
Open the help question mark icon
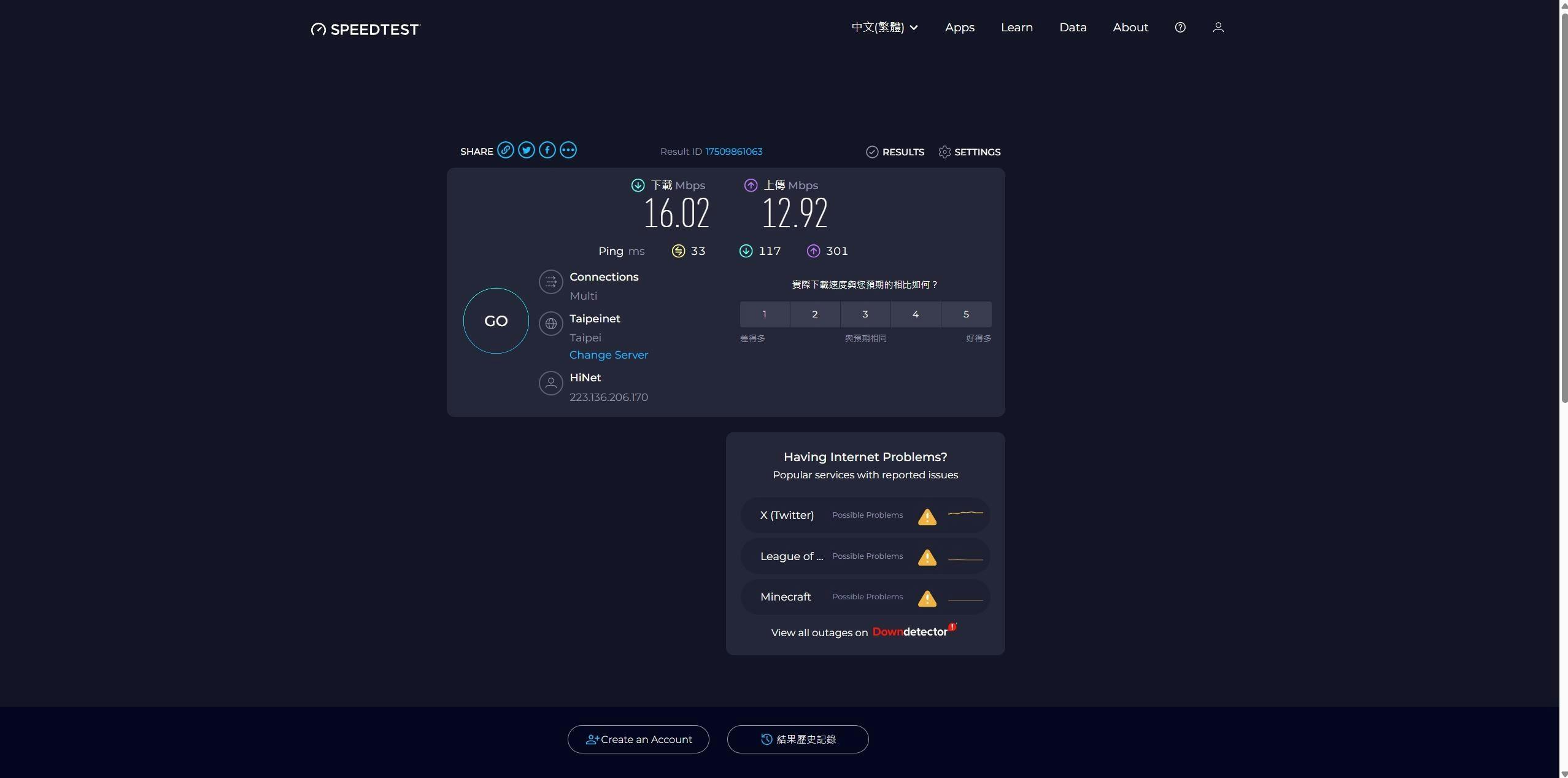pyautogui.click(x=1180, y=28)
